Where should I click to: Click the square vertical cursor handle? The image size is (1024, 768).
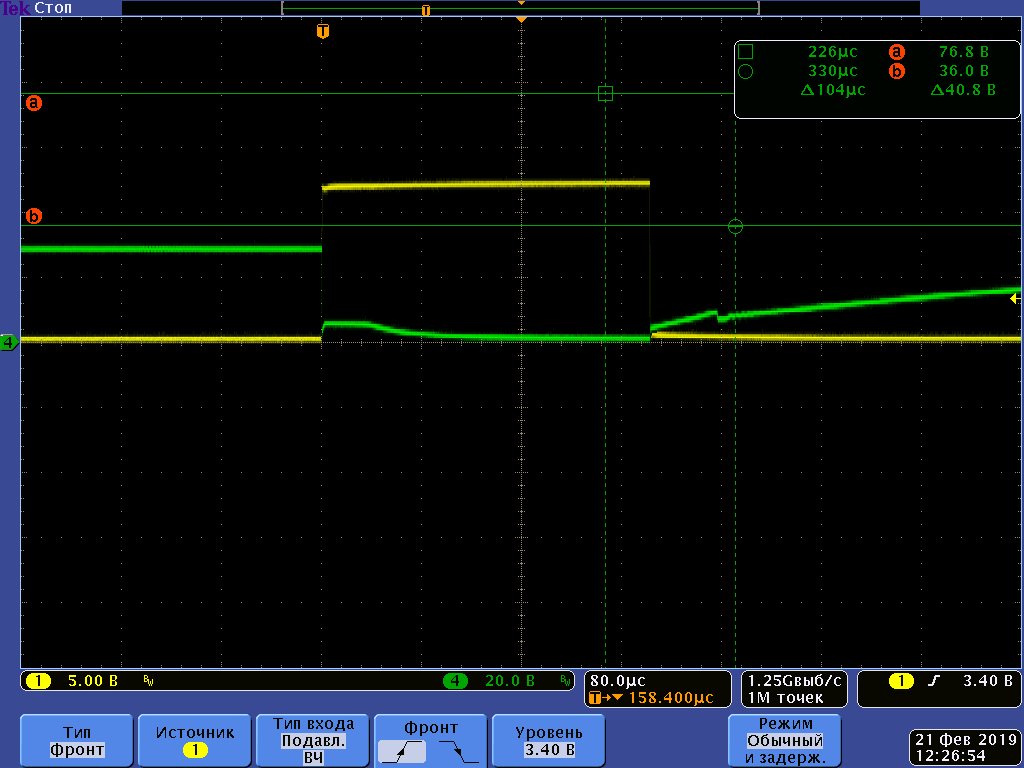point(605,93)
